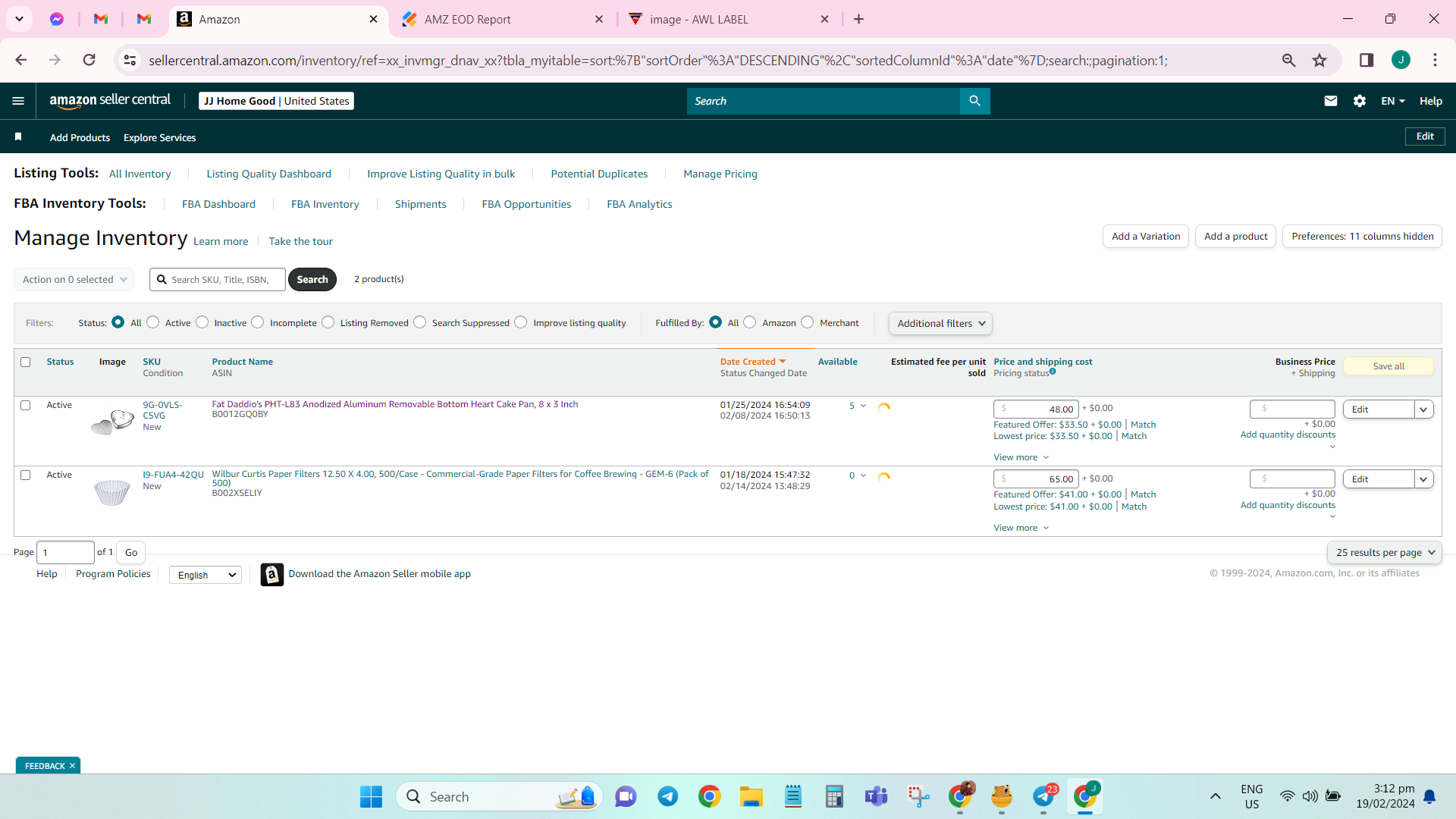Select the Incomplete status filter
This screenshot has width=1456, height=819.
click(258, 322)
